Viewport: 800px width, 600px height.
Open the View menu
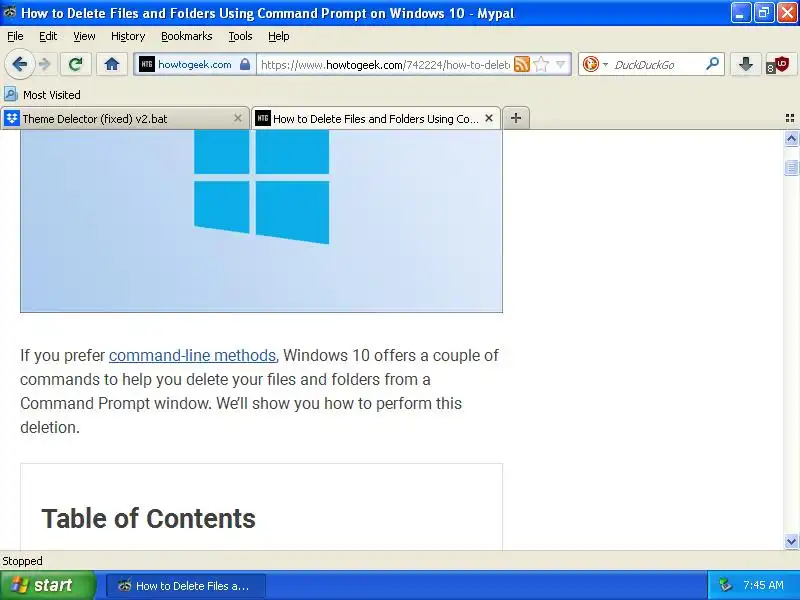(x=84, y=36)
